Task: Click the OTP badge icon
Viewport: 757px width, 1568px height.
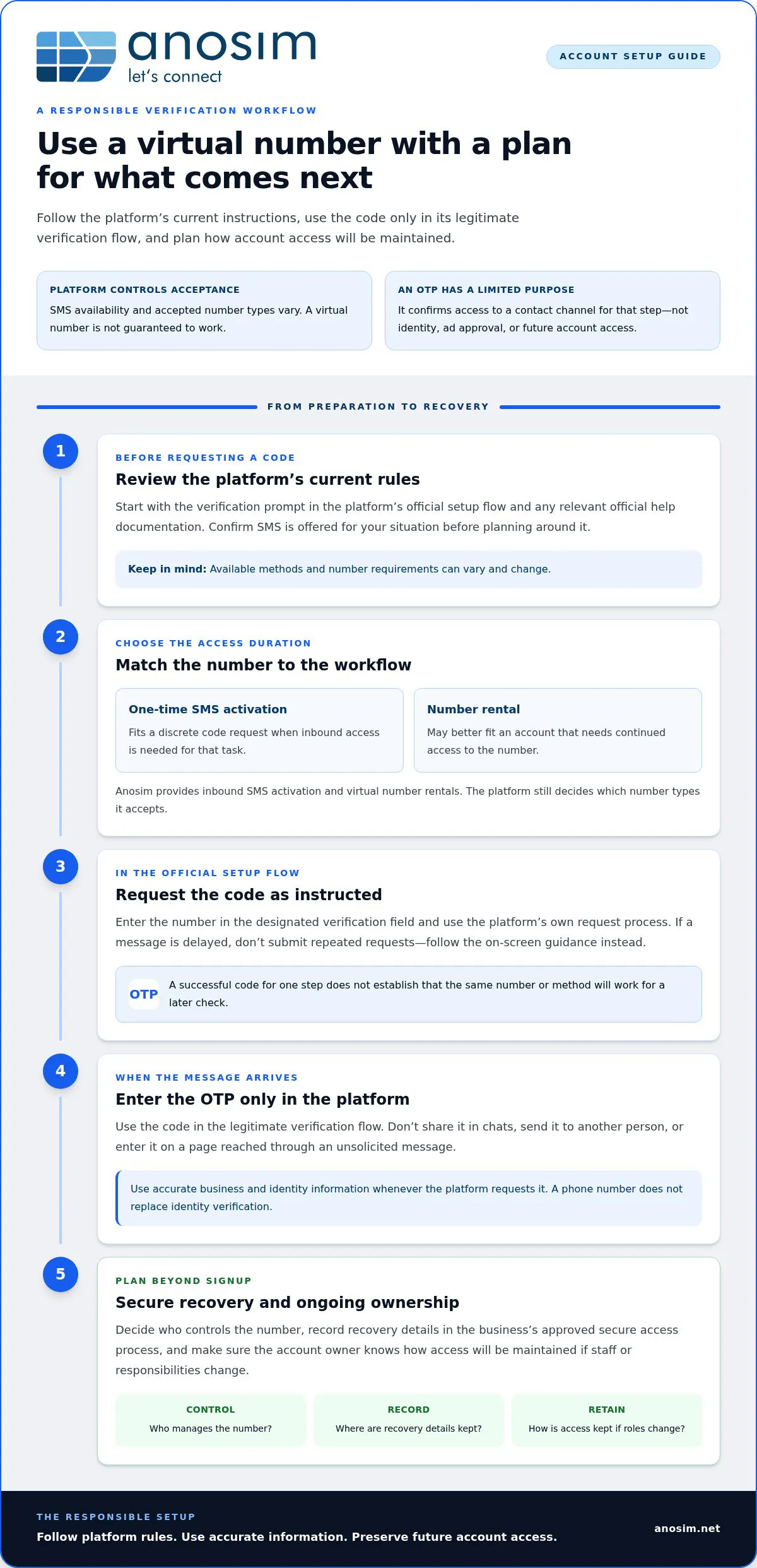Action: click(x=144, y=994)
